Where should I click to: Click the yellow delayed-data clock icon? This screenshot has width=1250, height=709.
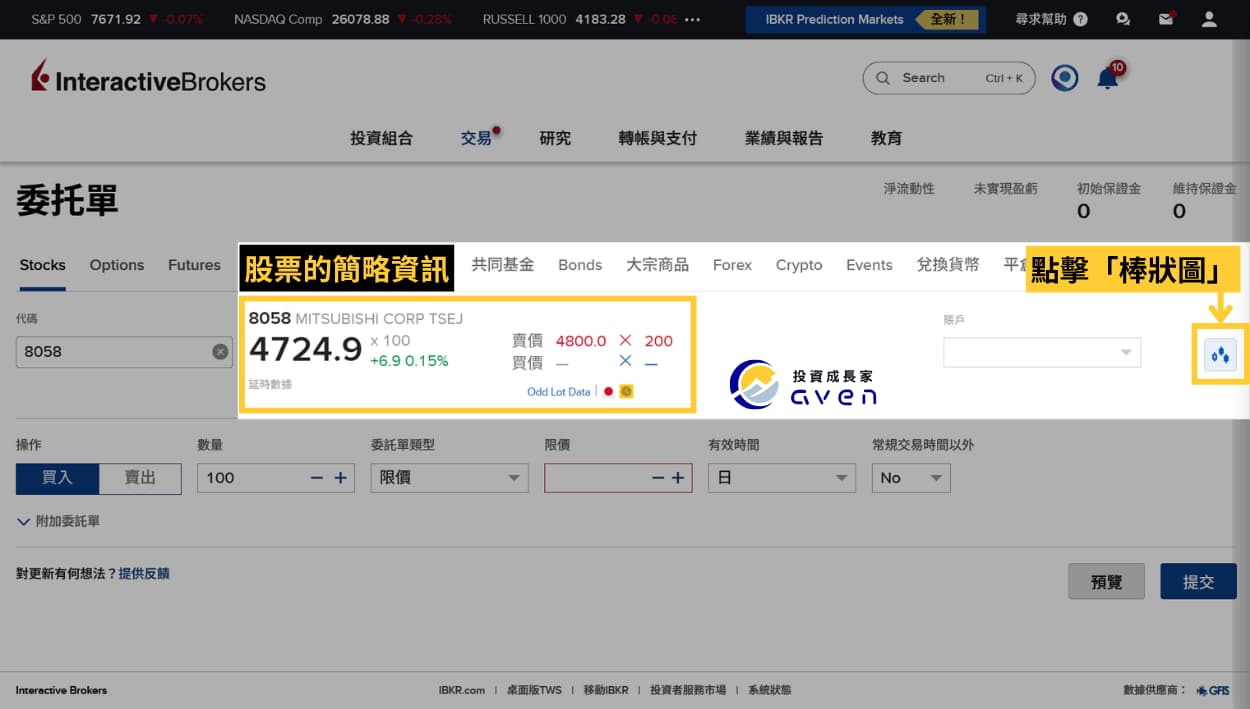[626, 391]
